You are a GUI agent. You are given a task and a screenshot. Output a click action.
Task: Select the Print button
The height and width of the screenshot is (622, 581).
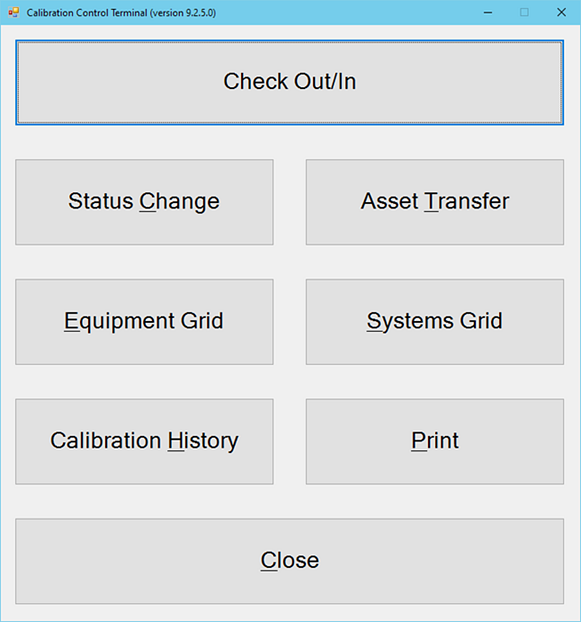435,442
